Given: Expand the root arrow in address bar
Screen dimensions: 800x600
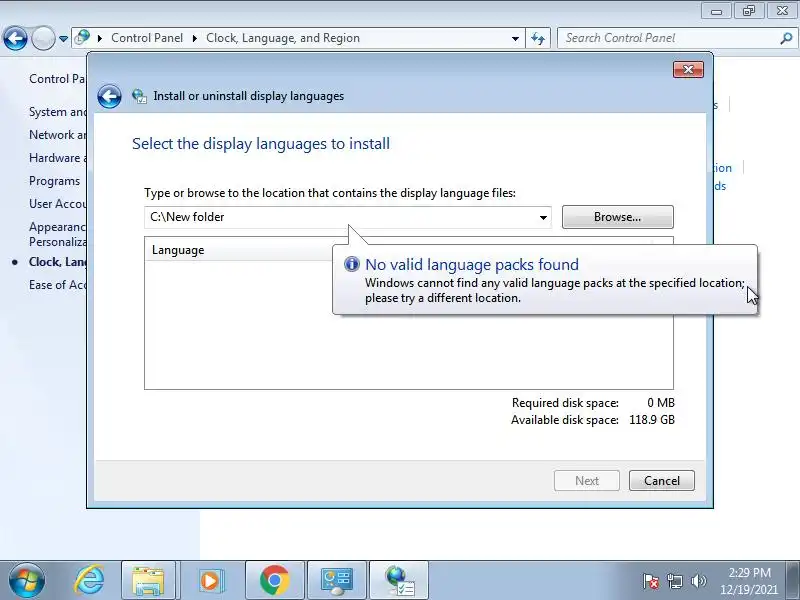Looking at the screenshot, I should [99, 38].
